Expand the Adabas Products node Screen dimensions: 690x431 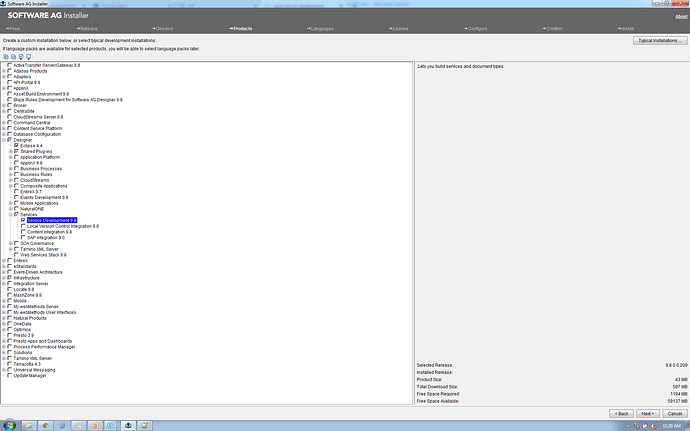coord(4,71)
